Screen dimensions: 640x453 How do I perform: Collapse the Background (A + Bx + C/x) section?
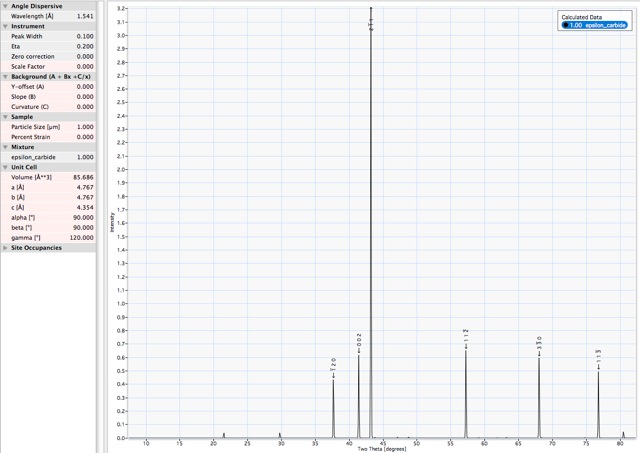(5, 76)
